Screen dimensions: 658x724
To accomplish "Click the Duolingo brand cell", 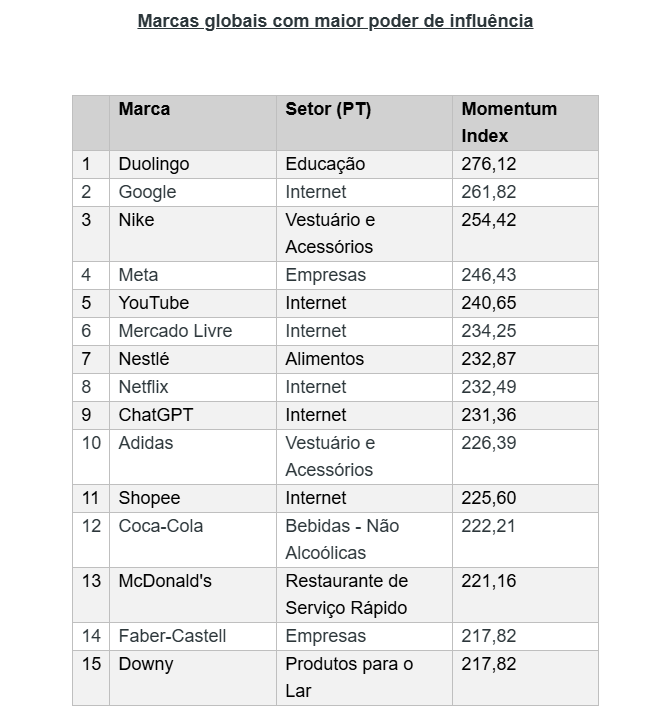I will pyautogui.click(x=154, y=164).
